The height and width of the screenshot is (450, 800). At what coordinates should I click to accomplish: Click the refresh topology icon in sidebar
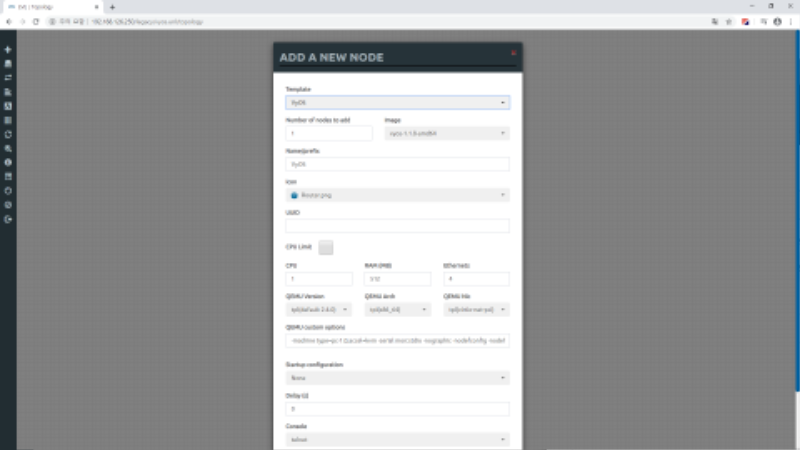click(x=8, y=133)
